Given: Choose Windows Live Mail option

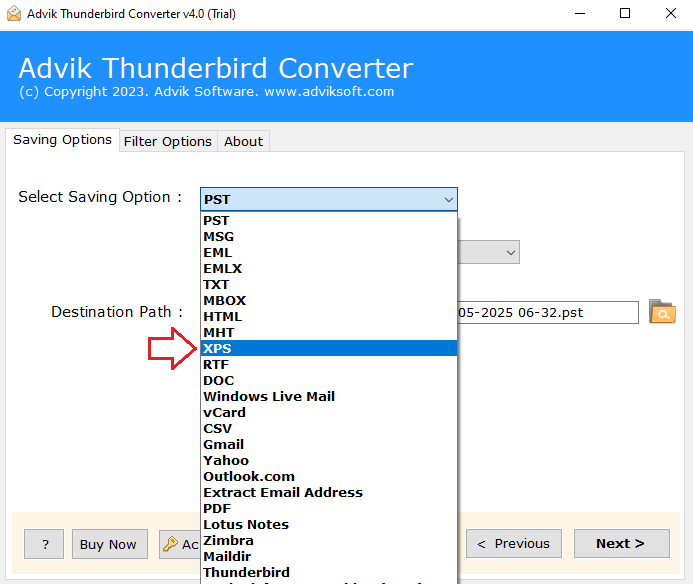Looking at the screenshot, I should (x=328, y=396).
